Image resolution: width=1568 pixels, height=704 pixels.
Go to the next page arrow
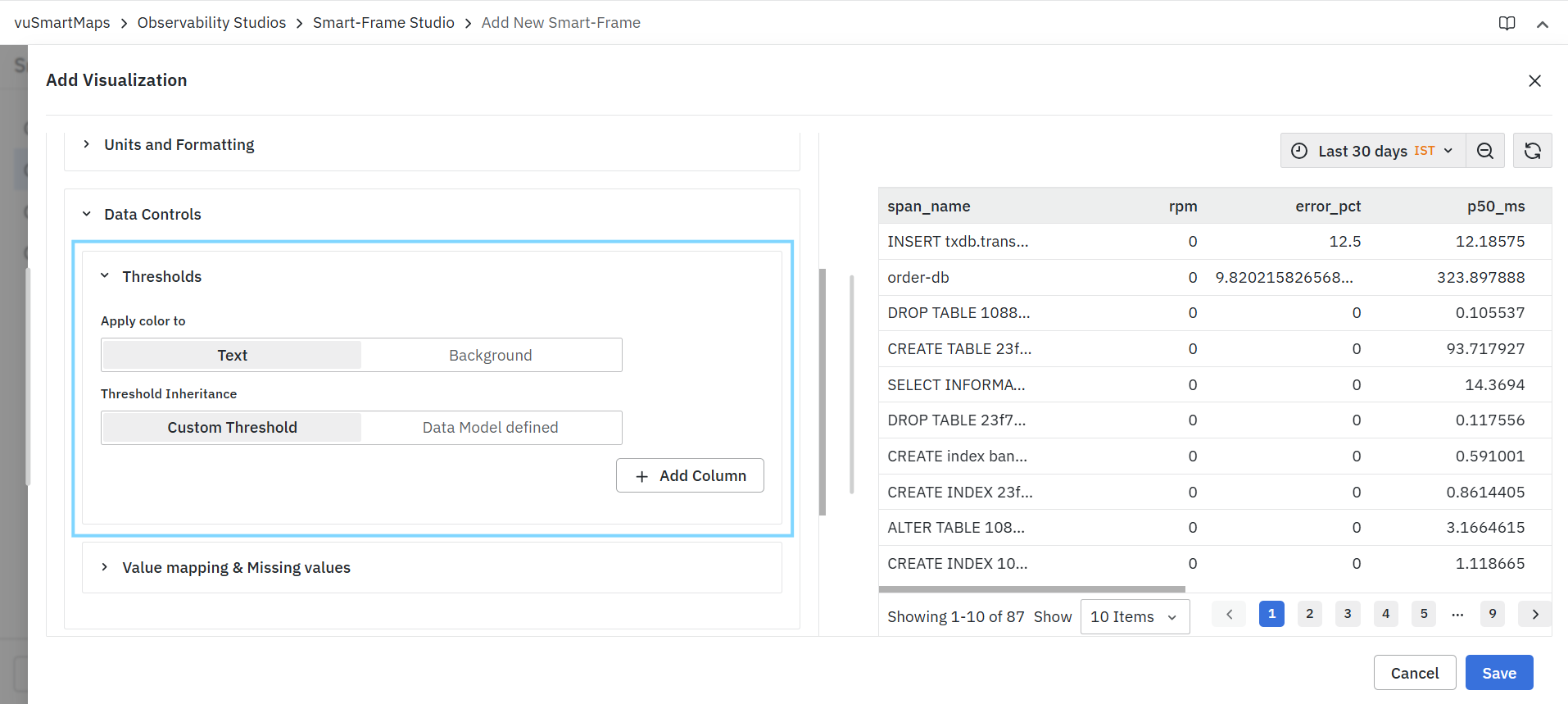pyautogui.click(x=1535, y=614)
